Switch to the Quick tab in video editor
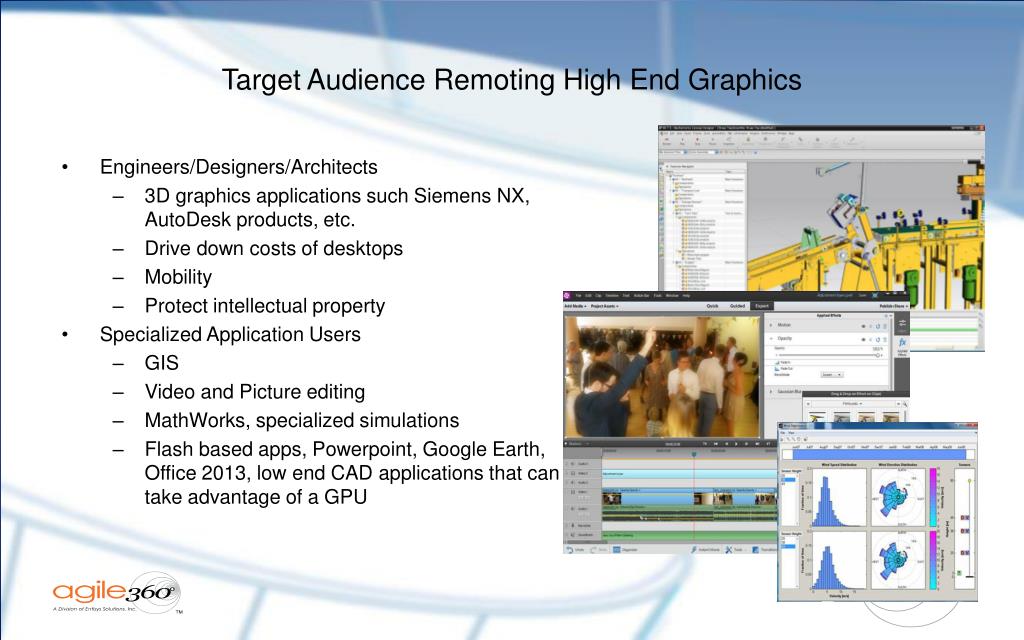Viewport: 1024px width, 640px height. click(x=712, y=306)
